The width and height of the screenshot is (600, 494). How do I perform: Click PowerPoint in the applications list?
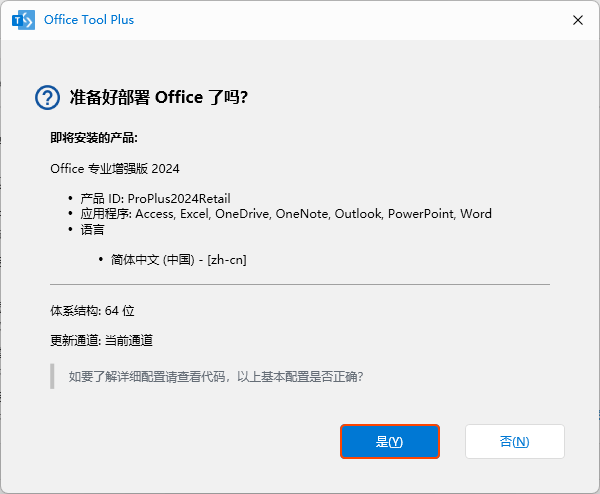point(420,214)
